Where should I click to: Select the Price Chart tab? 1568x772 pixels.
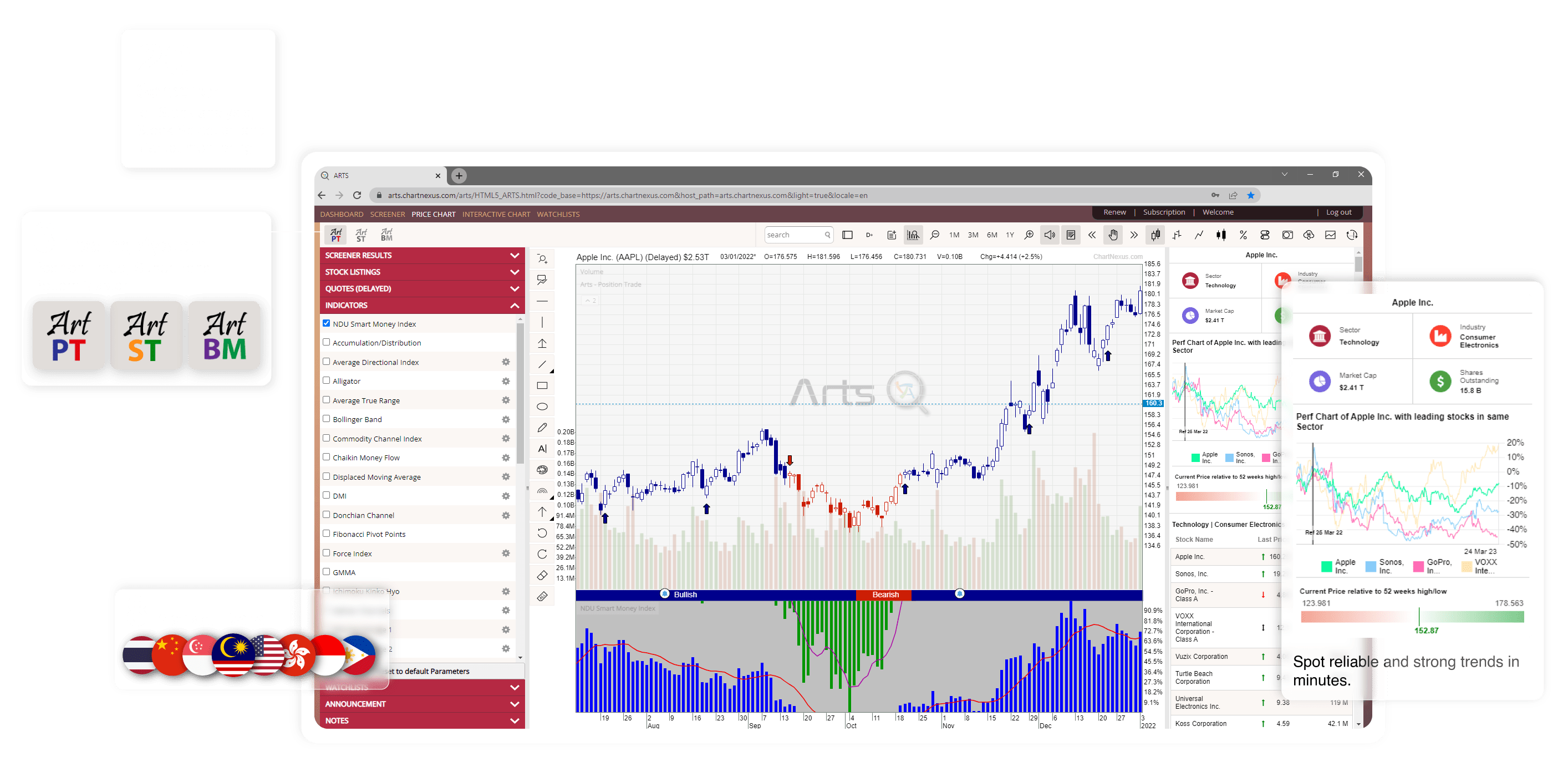point(434,214)
